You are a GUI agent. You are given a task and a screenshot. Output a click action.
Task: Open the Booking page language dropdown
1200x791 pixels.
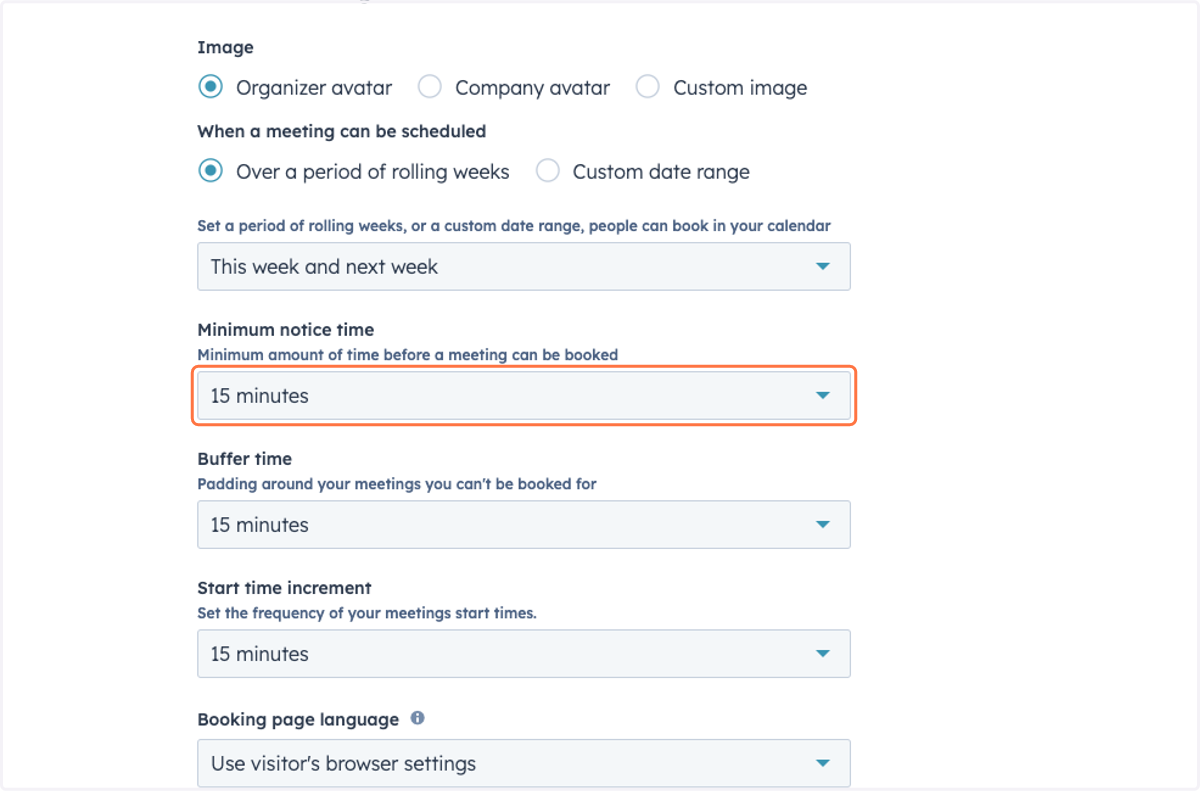coord(524,763)
